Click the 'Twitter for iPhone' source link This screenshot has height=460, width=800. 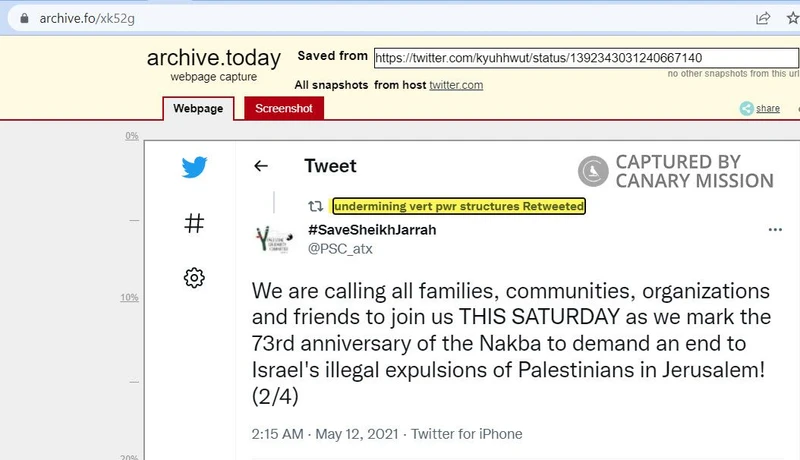point(467,434)
